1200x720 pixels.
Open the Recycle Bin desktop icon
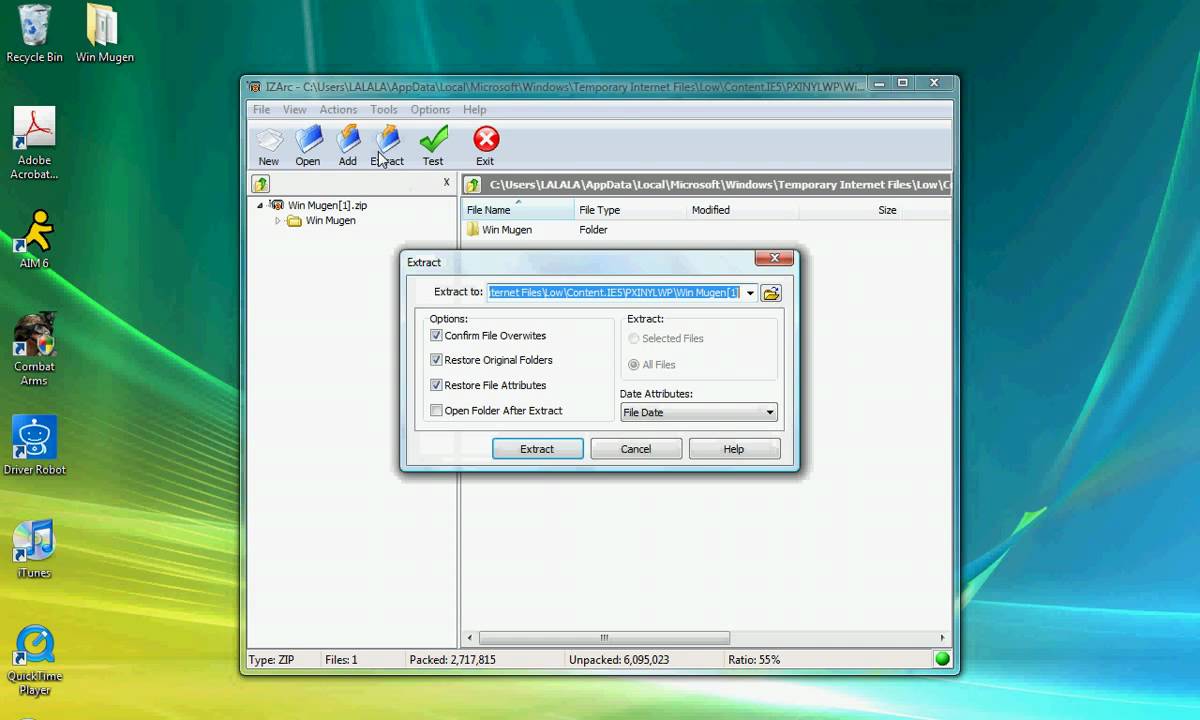(34, 34)
